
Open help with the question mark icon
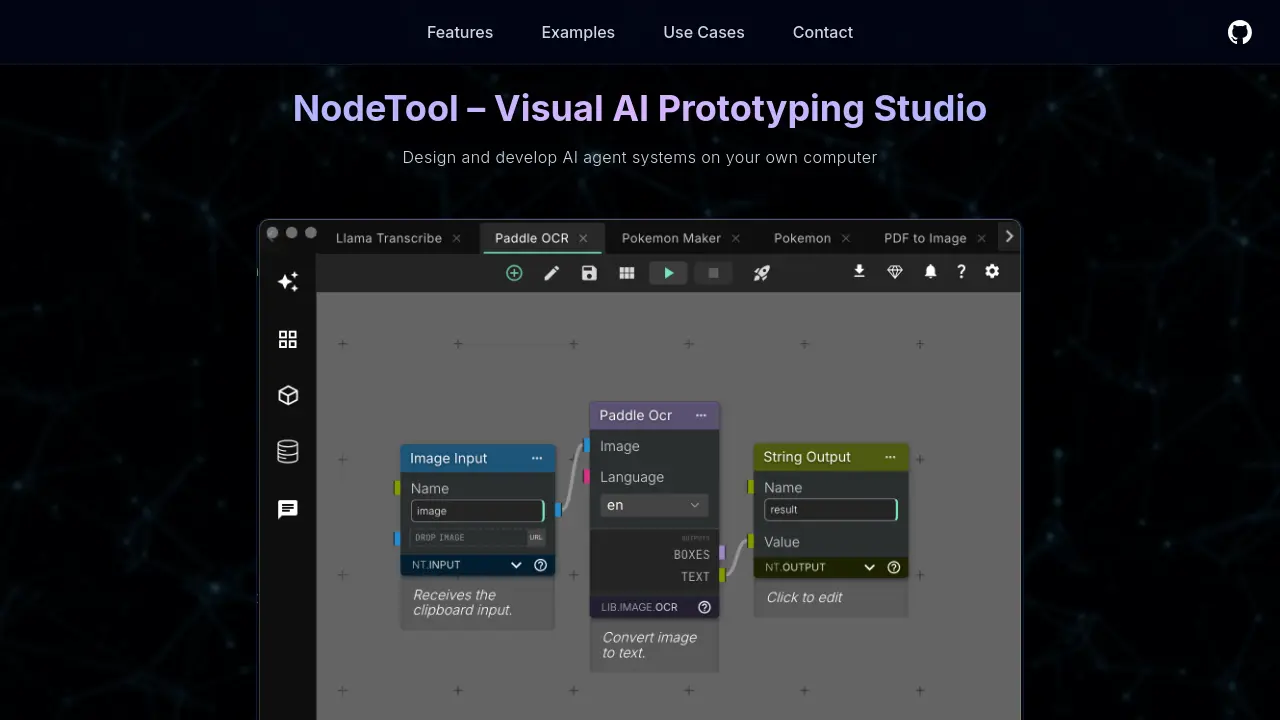(961, 271)
